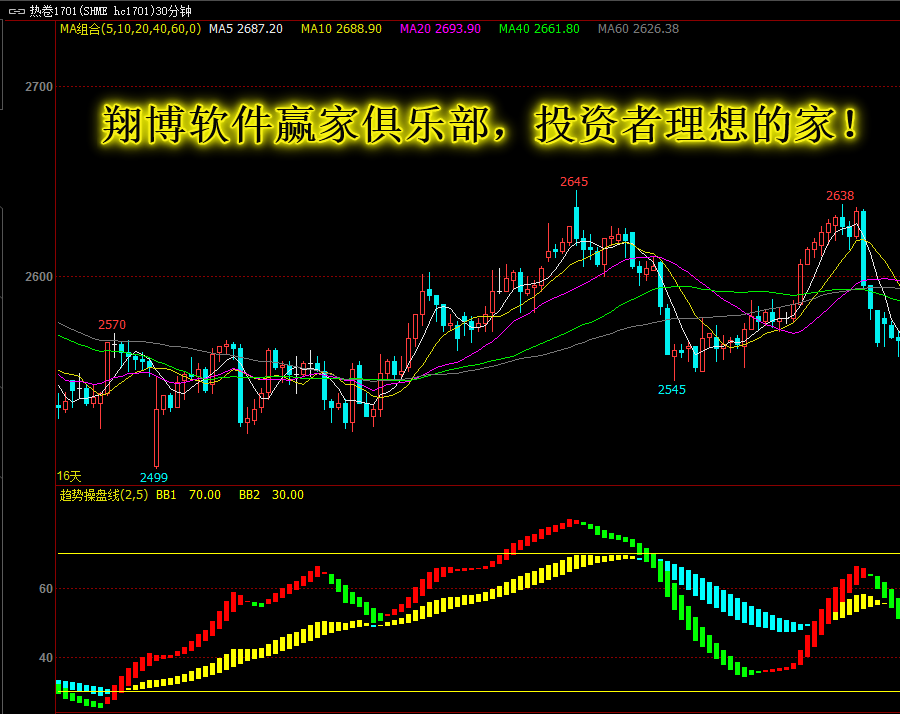Click the 2645 peak price marker

[x=574, y=182]
